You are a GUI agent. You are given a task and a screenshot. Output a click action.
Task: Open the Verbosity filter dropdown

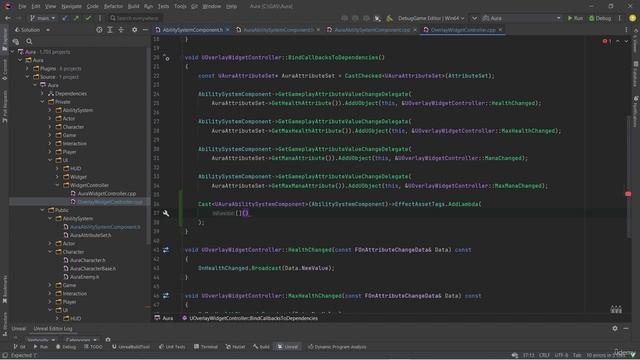(x=40, y=340)
